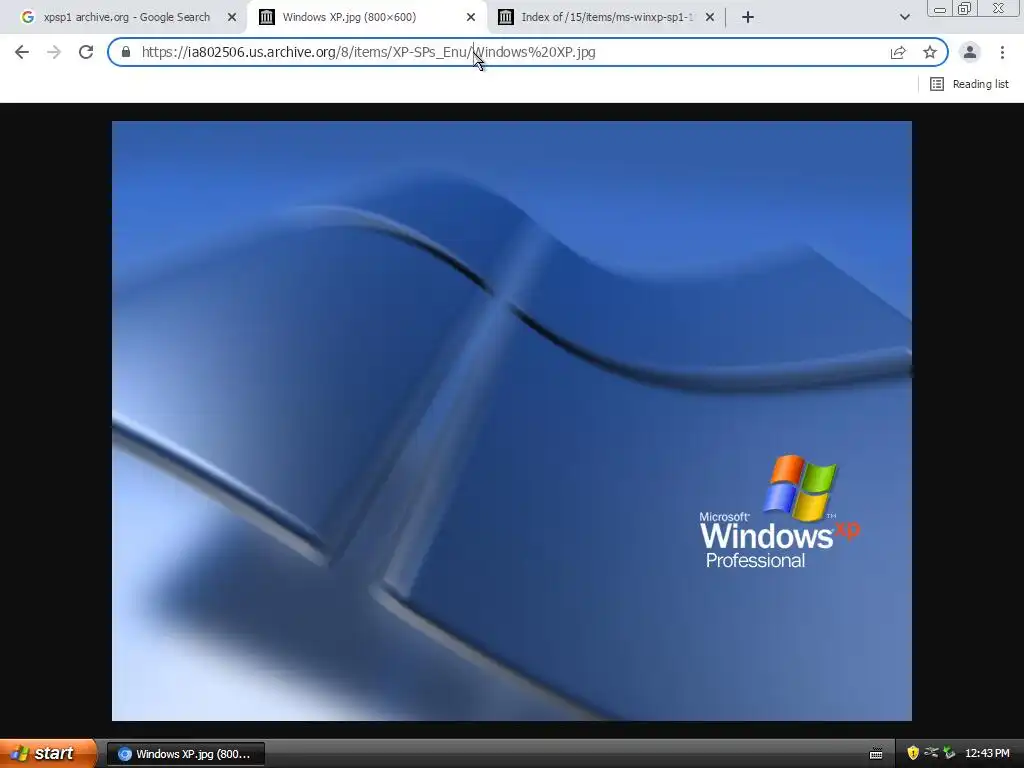
Task: Close the Index of /15/items tab
Action: point(710,17)
